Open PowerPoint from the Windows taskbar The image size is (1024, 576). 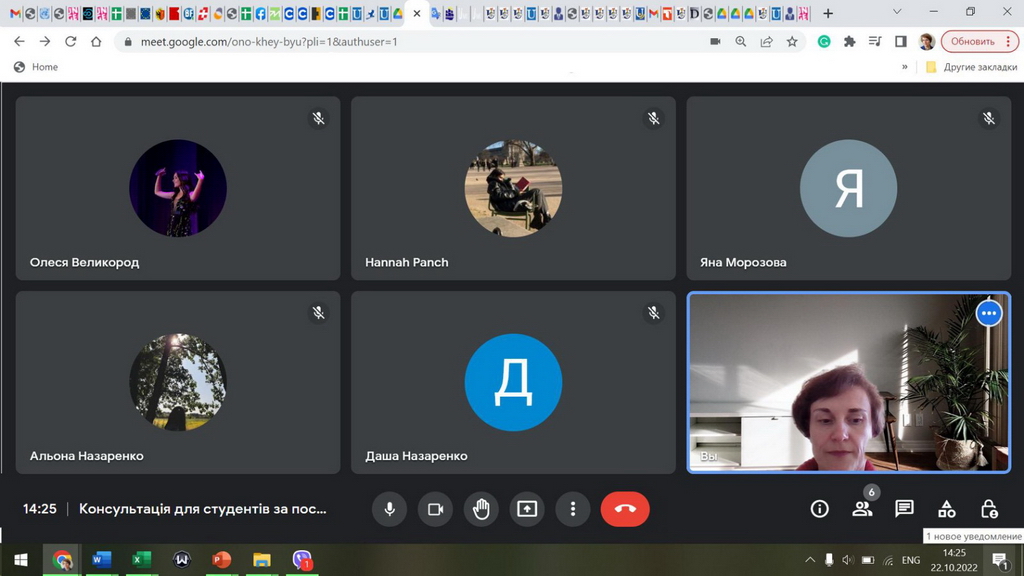(222, 560)
